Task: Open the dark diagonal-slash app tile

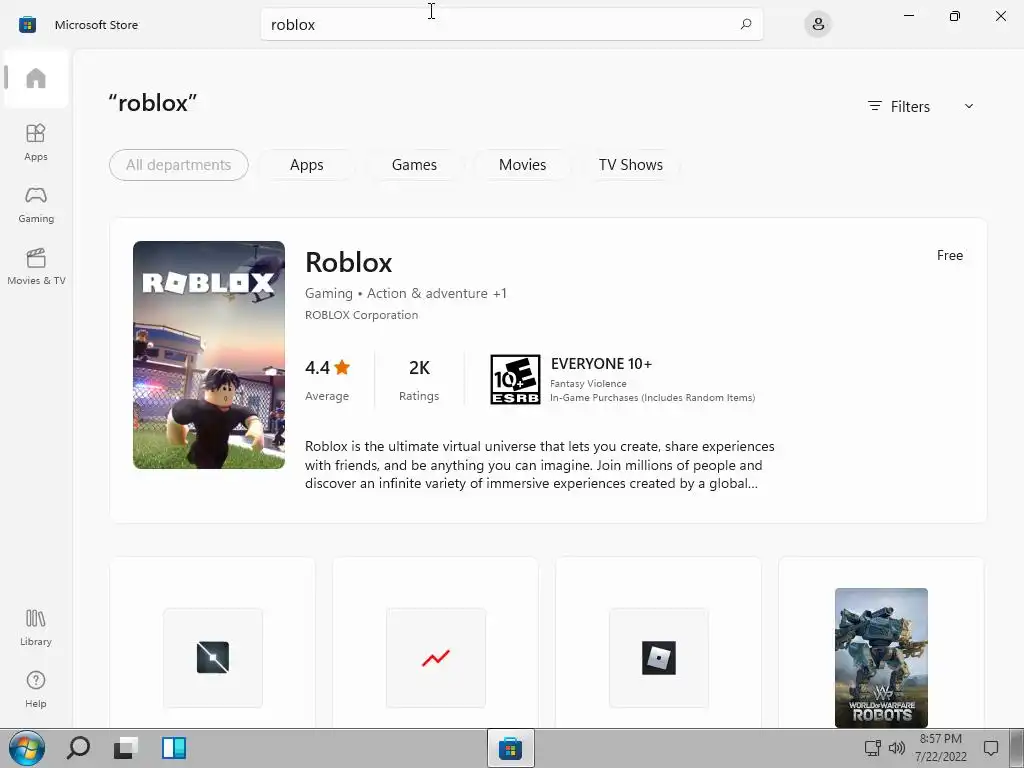Action: [x=213, y=657]
